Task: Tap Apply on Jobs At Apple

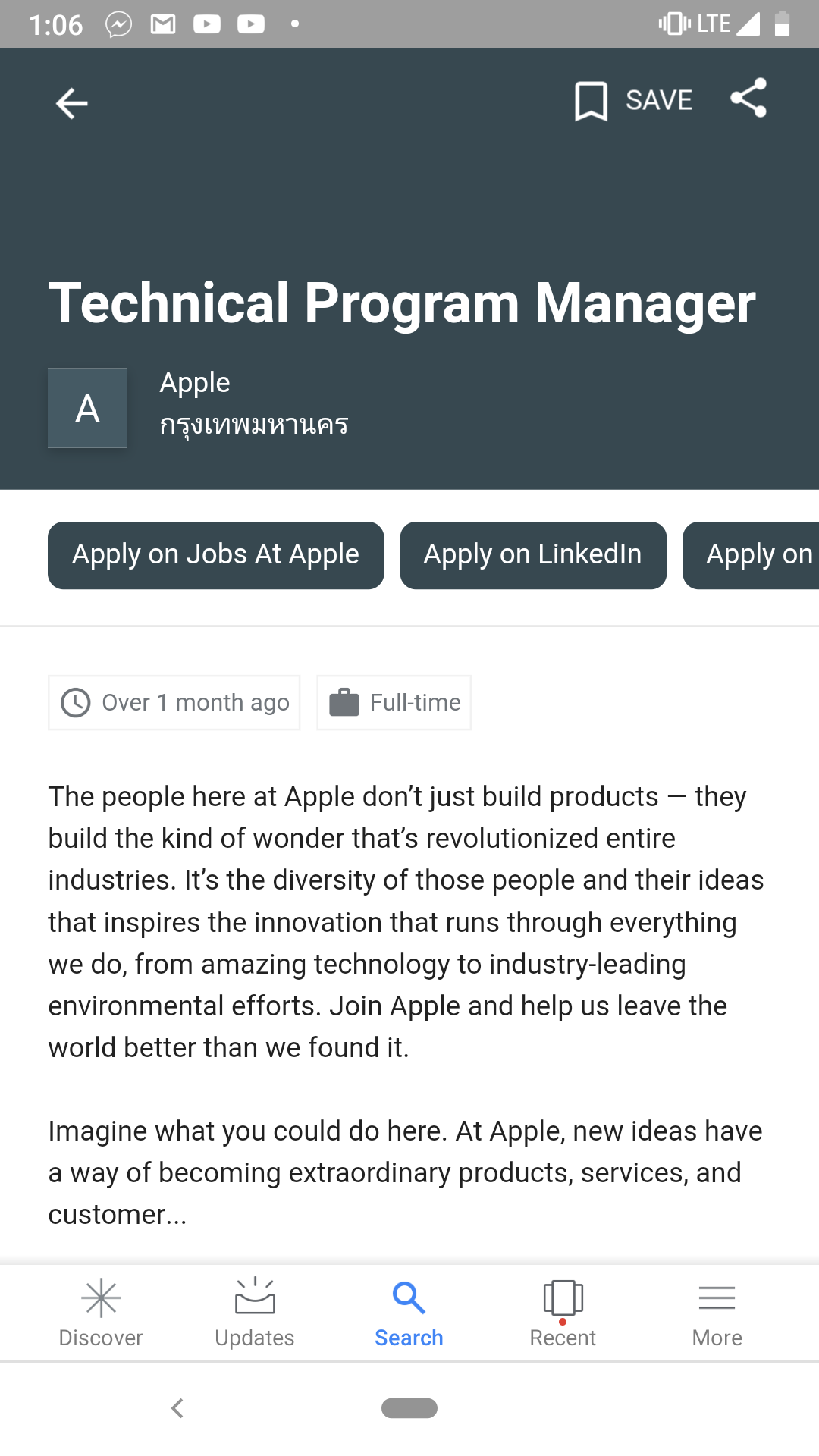Action: coord(215,555)
